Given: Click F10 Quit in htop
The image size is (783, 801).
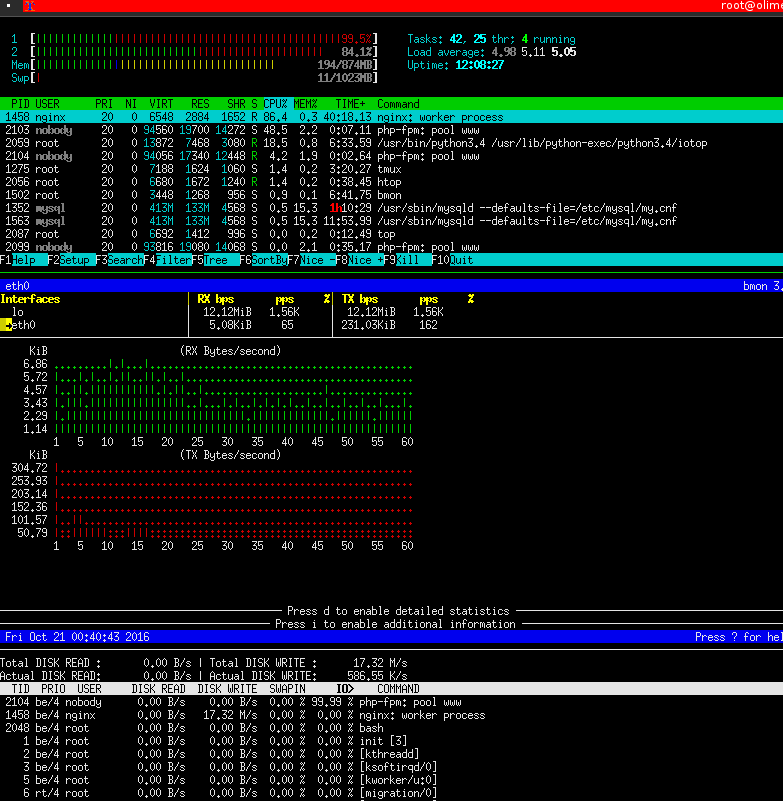Looking at the screenshot, I should 453,260.
